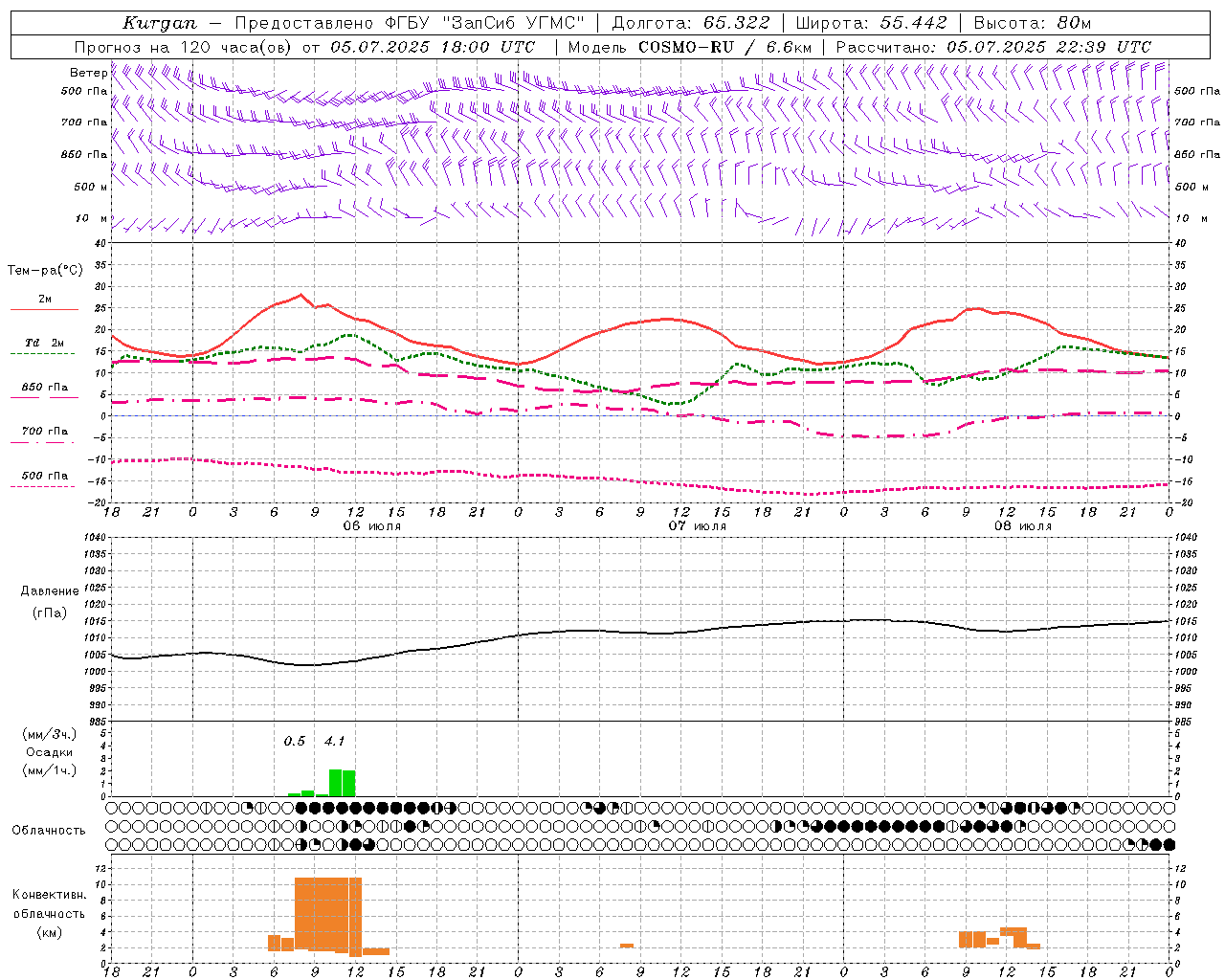Click the 500 гПа temperature legend entry
Image resolution: width=1225 pixels, height=980 pixels.
click(x=44, y=479)
